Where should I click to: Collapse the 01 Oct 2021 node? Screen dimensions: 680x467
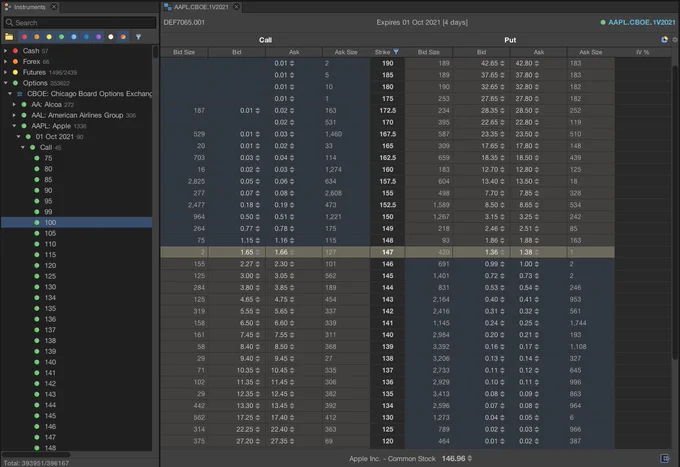click(x=19, y=137)
